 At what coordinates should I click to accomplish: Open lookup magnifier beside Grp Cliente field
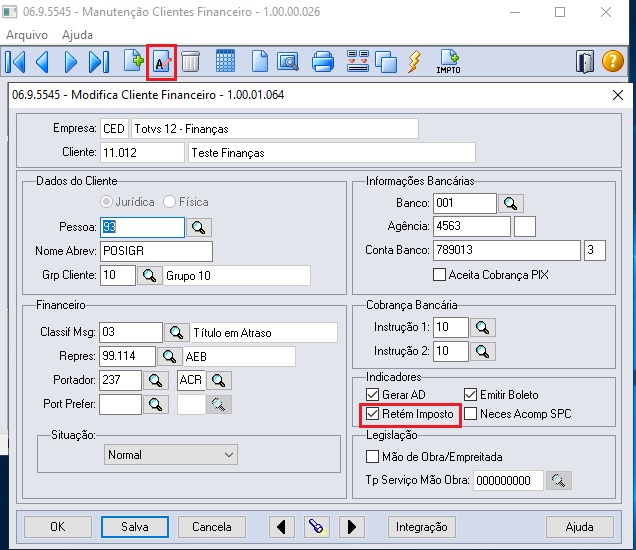(x=150, y=275)
